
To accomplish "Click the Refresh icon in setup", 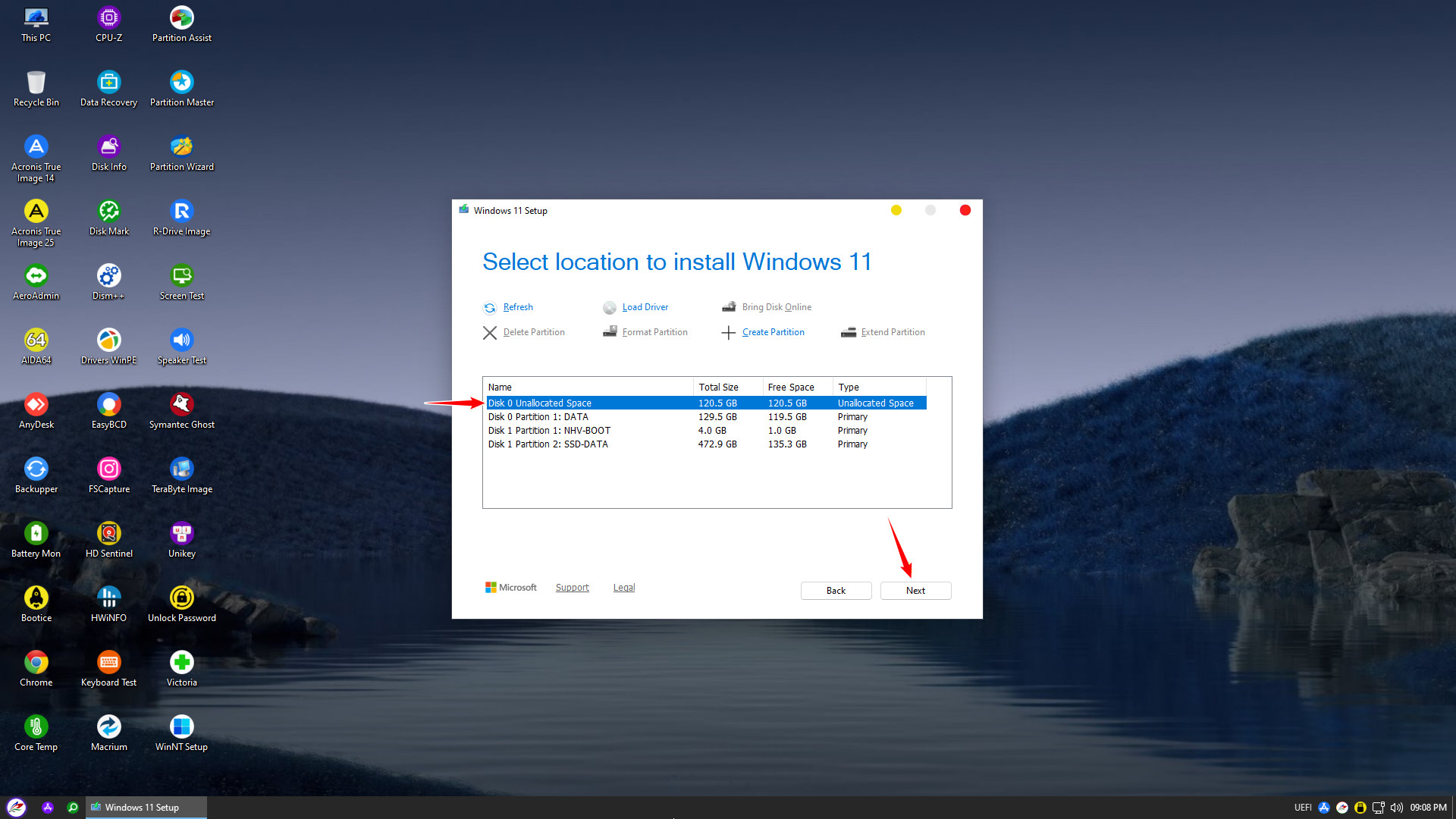I will pyautogui.click(x=490, y=308).
